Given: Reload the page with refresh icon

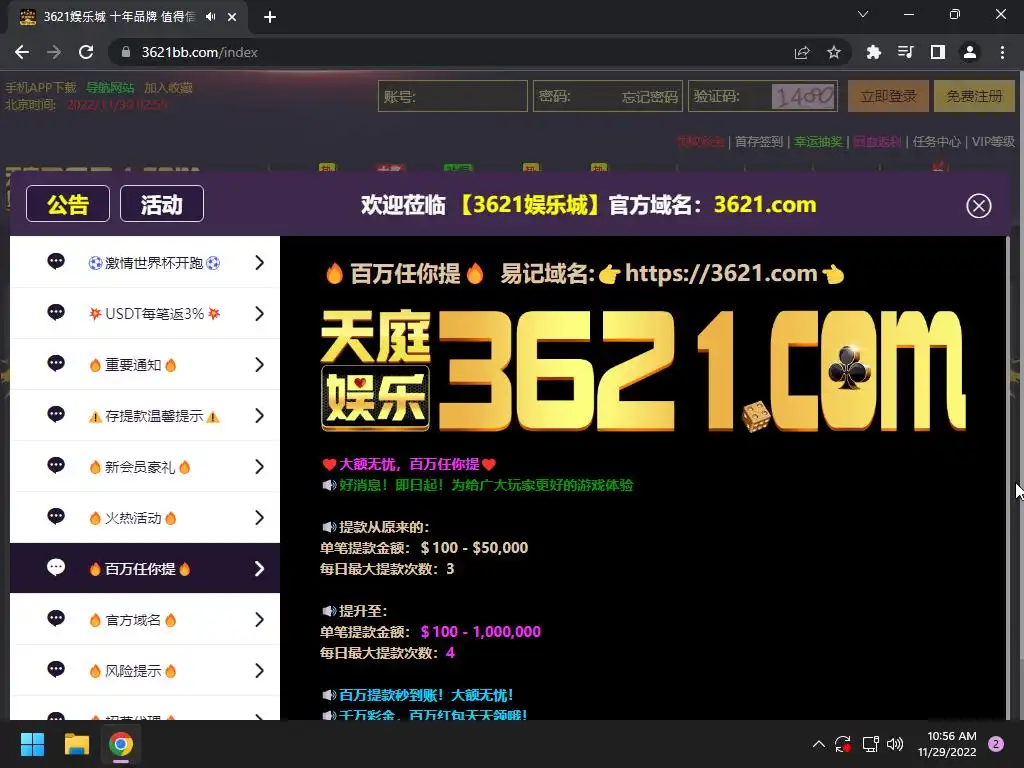Looking at the screenshot, I should click(86, 52).
